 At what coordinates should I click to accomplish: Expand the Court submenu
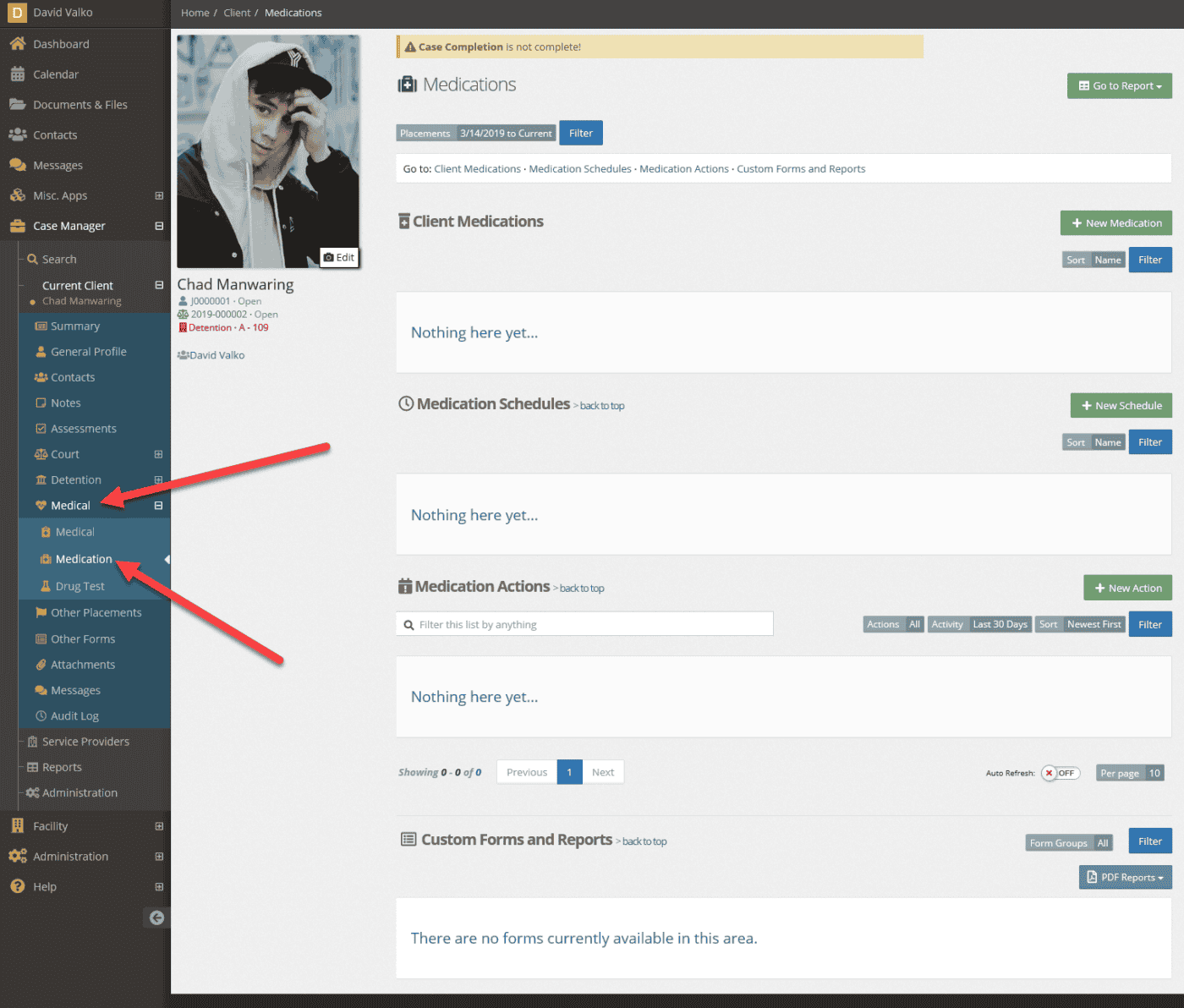(x=158, y=454)
